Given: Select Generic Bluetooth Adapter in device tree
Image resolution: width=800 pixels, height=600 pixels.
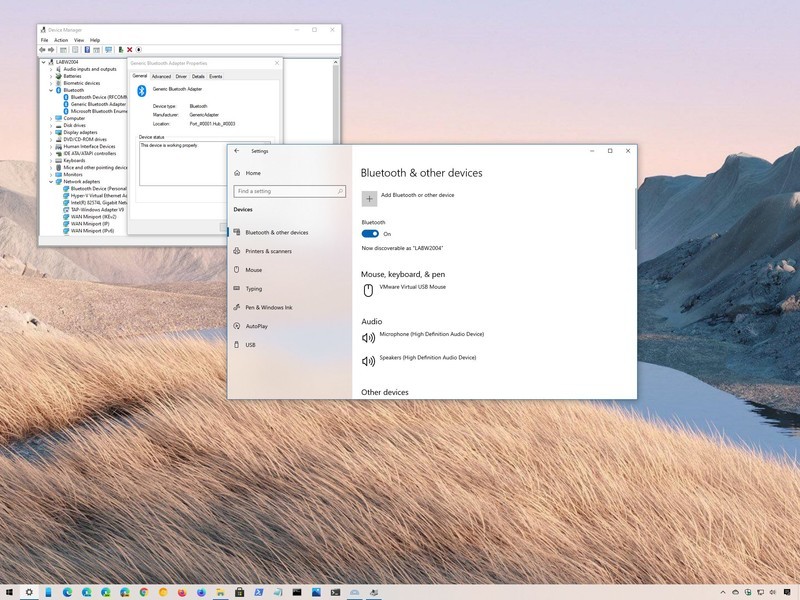Looking at the screenshot, I should tap(98, 104).
